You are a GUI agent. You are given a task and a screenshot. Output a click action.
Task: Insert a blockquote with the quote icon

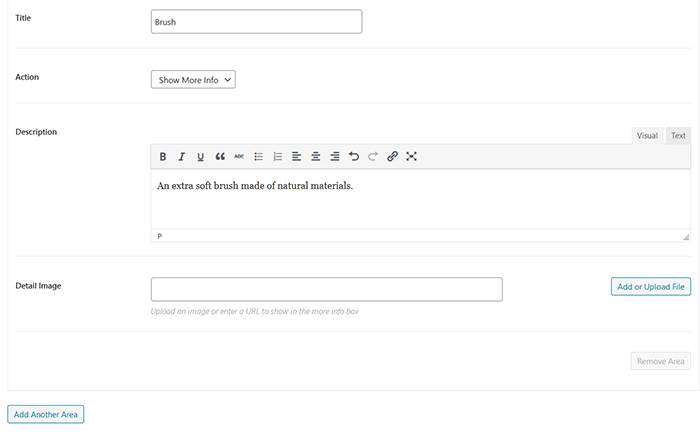pos(220,157)
